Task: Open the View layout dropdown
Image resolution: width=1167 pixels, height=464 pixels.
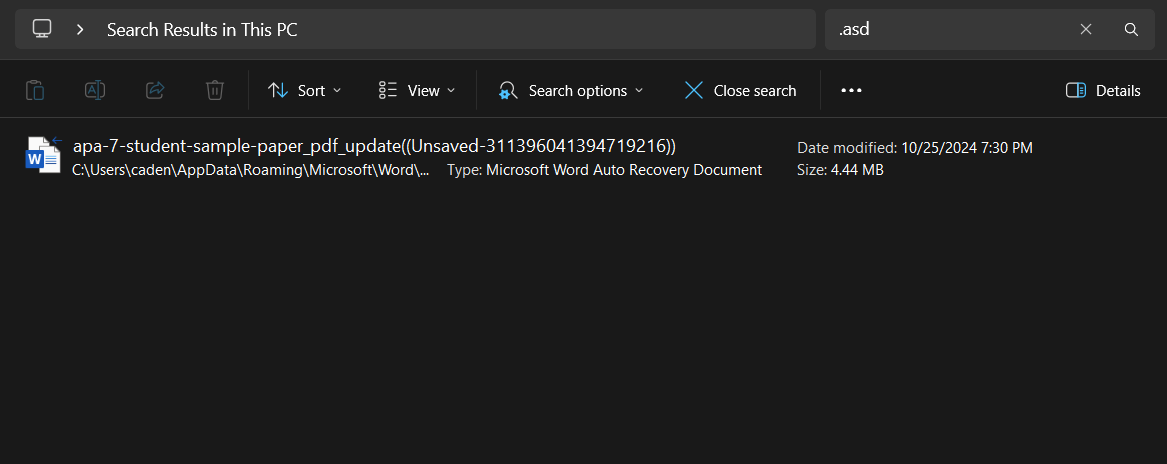Action: click(x=417, y=90)
